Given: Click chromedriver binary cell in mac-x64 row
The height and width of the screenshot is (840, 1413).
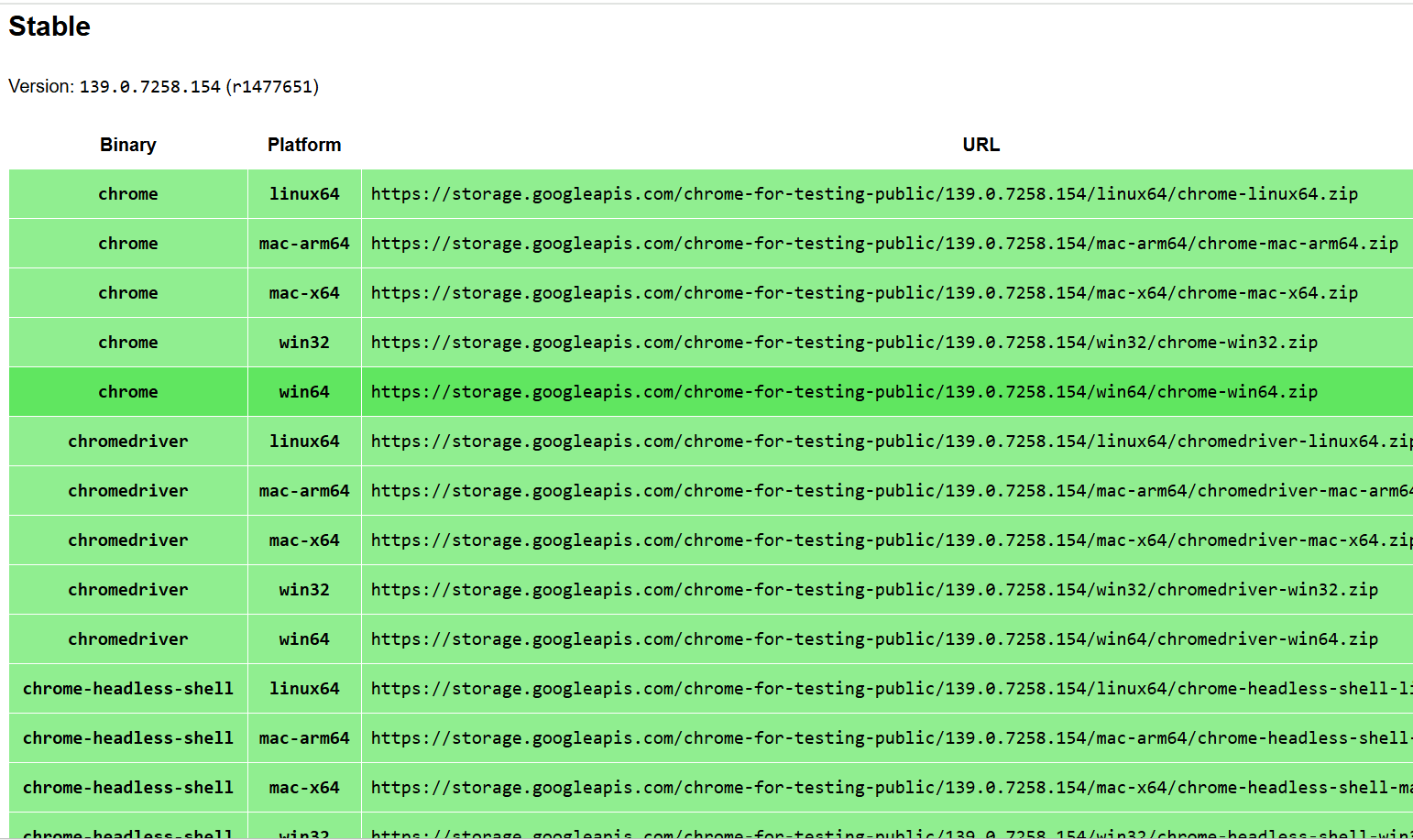Looking at the screenshot, I should [x=128, y=540].
